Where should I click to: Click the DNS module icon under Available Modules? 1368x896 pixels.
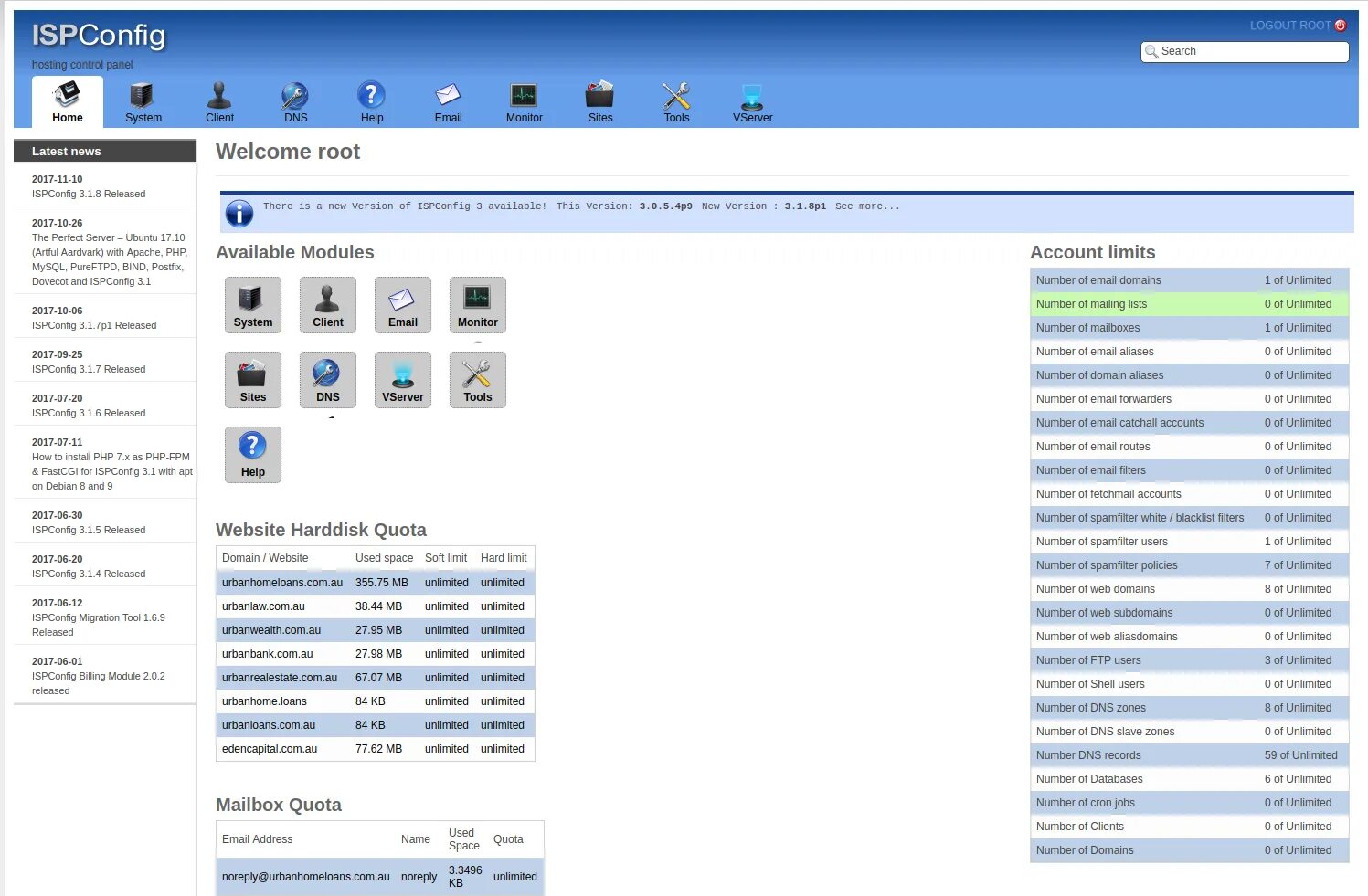328,380
